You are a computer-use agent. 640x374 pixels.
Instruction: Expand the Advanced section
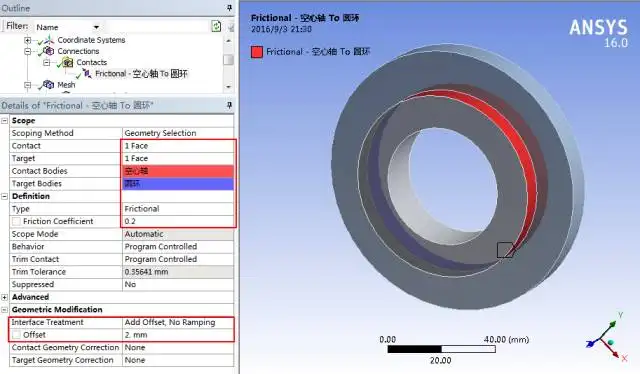point(4,297)
